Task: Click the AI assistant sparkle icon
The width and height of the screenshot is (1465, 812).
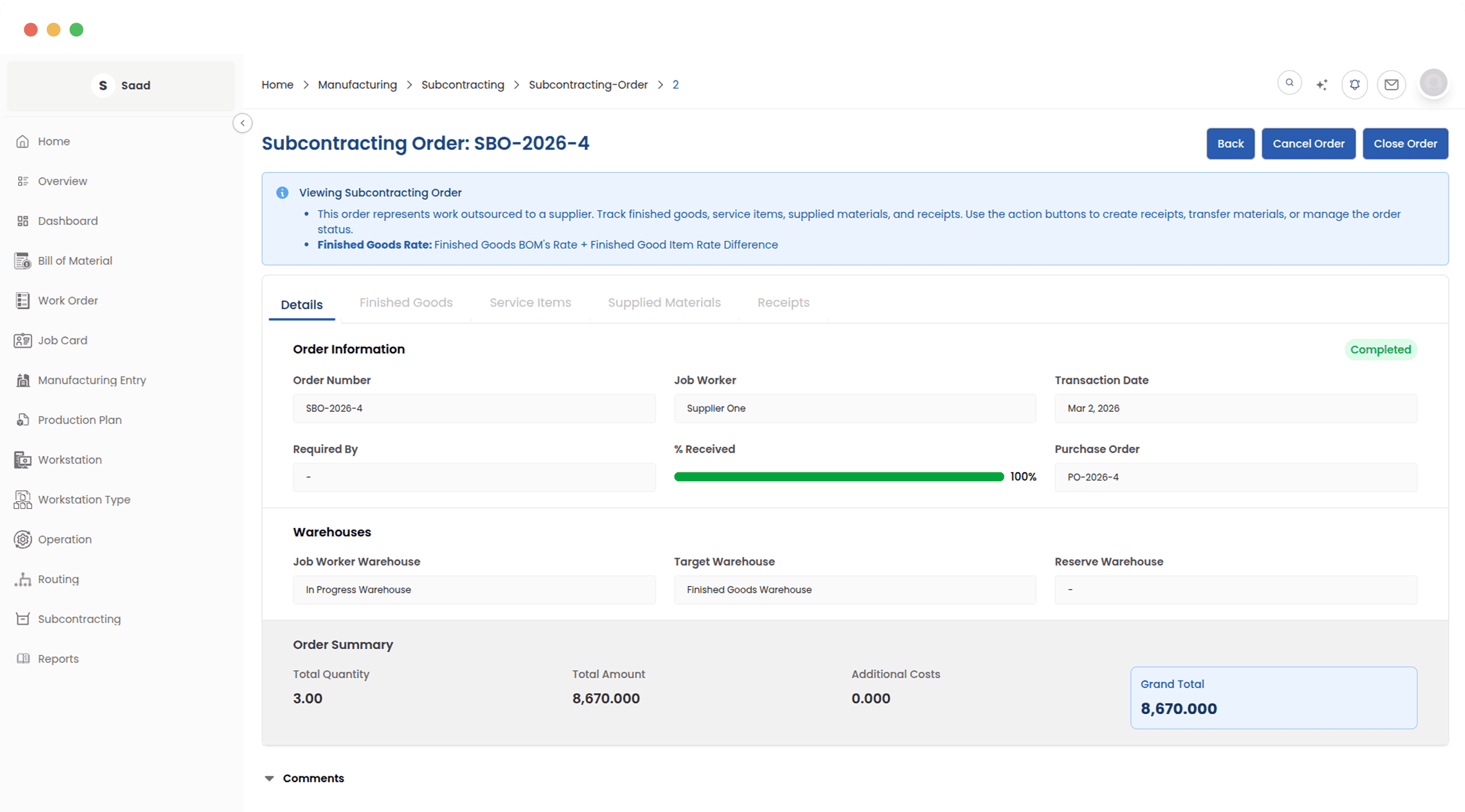Action: [x=1322, y=84]
